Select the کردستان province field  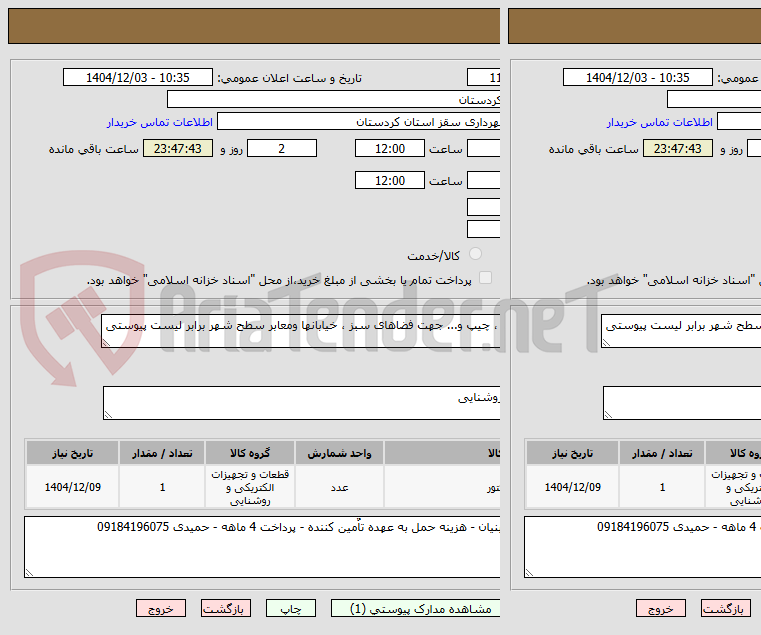tap(334, 100)
